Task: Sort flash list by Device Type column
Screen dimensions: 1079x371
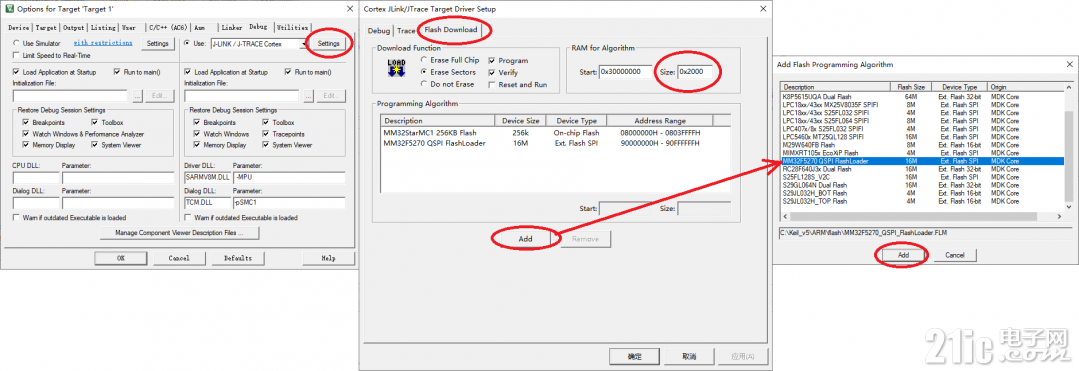Action: point(960,88)
